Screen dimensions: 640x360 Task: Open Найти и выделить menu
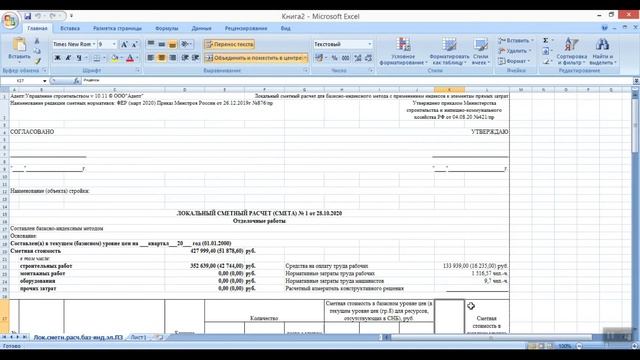tap(602, 51)
